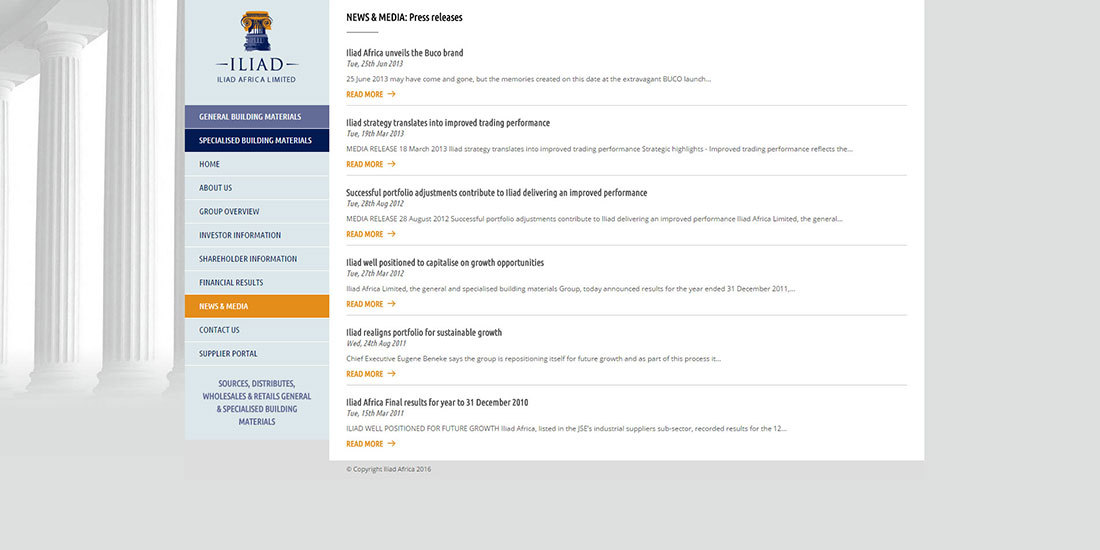Click the arrow under the 28th Aug 2012 release
The image size is (1100, 550).
[x=391, y=235]
